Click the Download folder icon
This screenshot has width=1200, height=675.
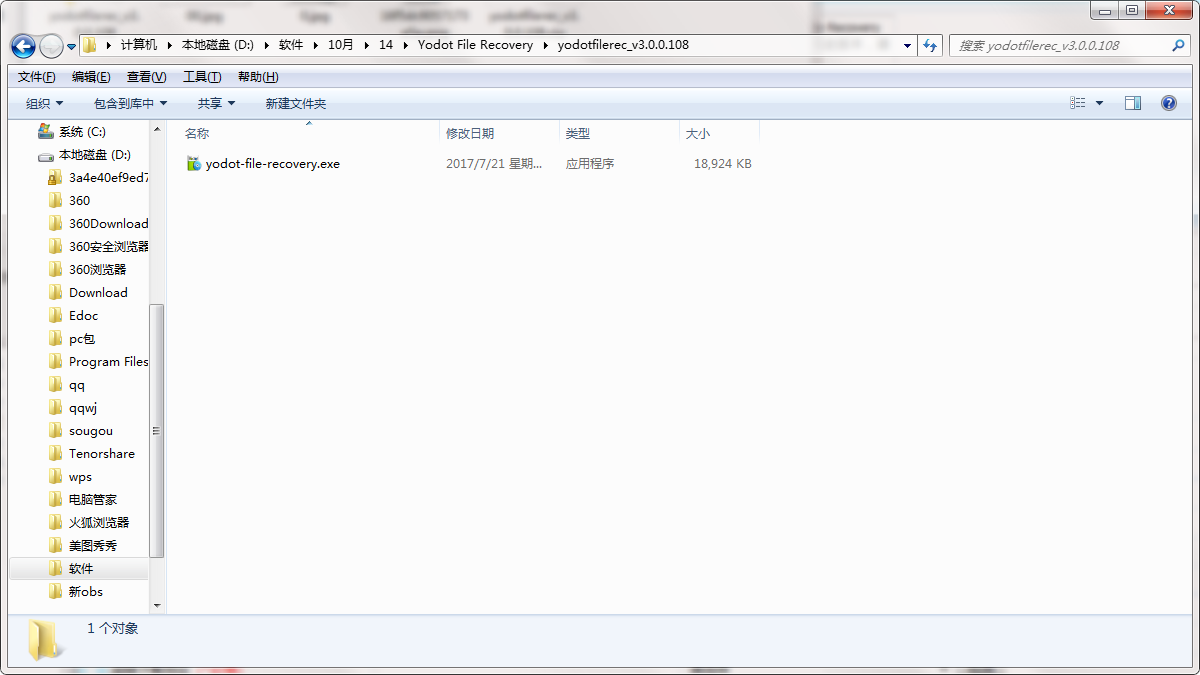coord(56,292)
